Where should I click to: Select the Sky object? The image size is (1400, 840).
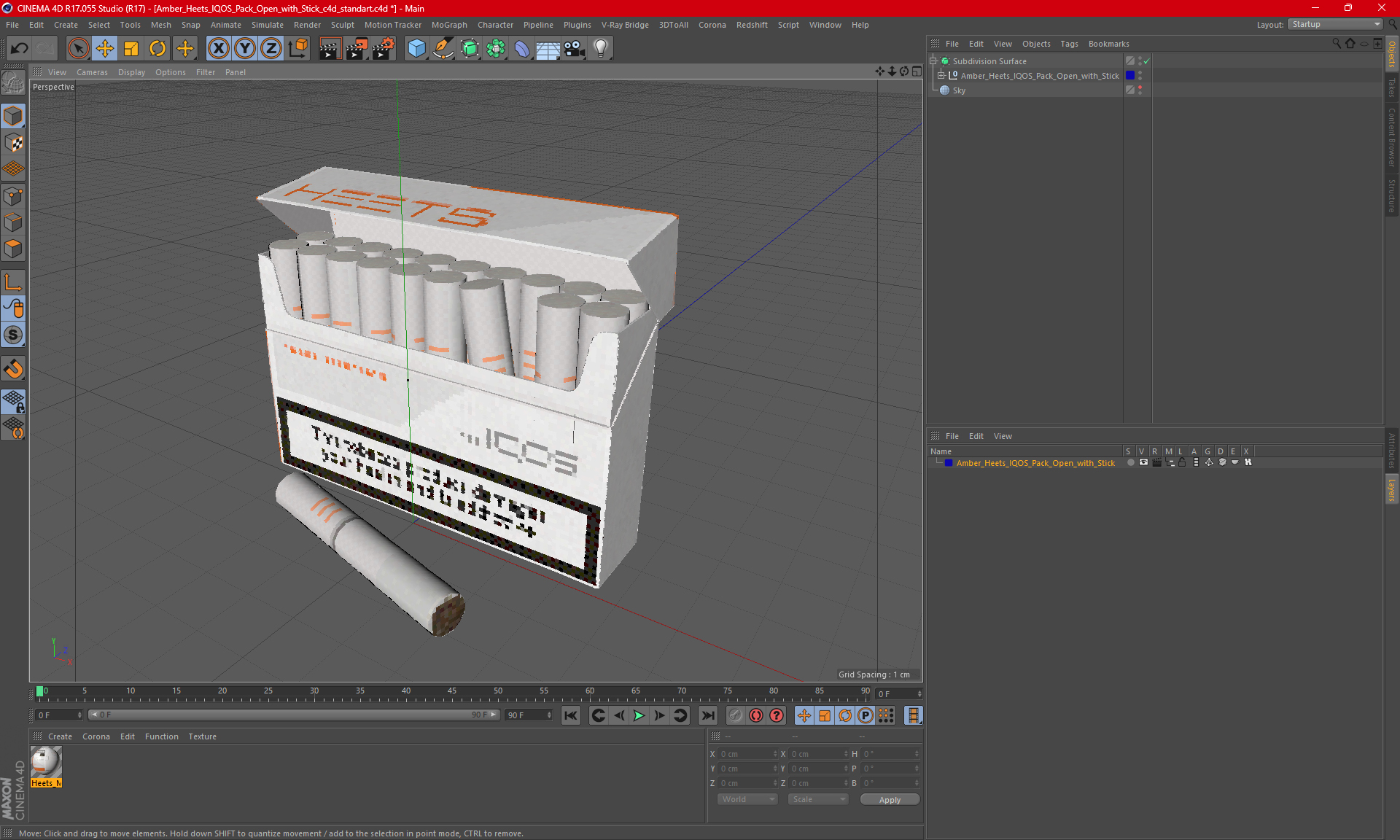[x=959, y=90]
